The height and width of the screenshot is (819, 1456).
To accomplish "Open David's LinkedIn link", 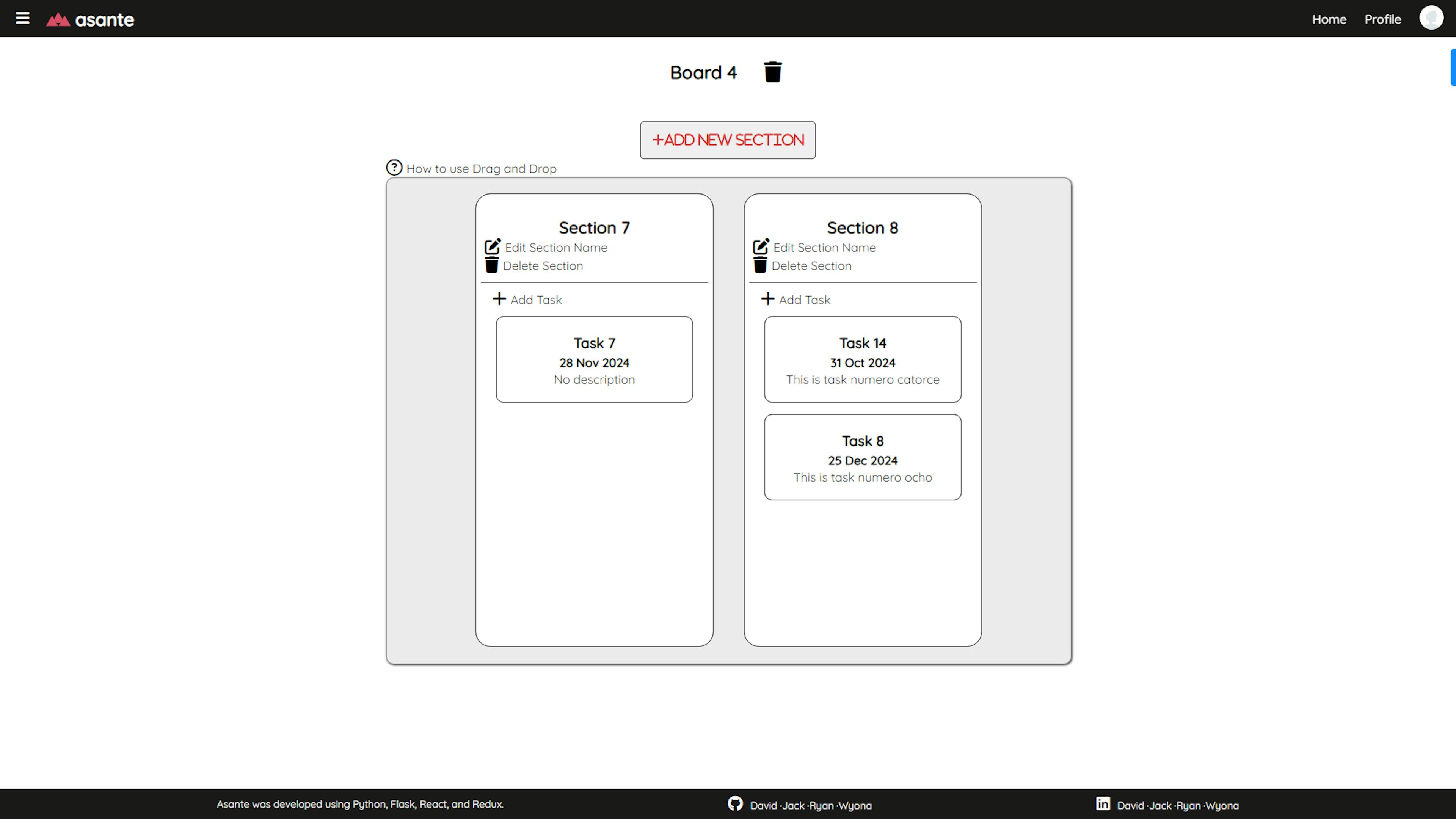I will [x=1130, y=805].
